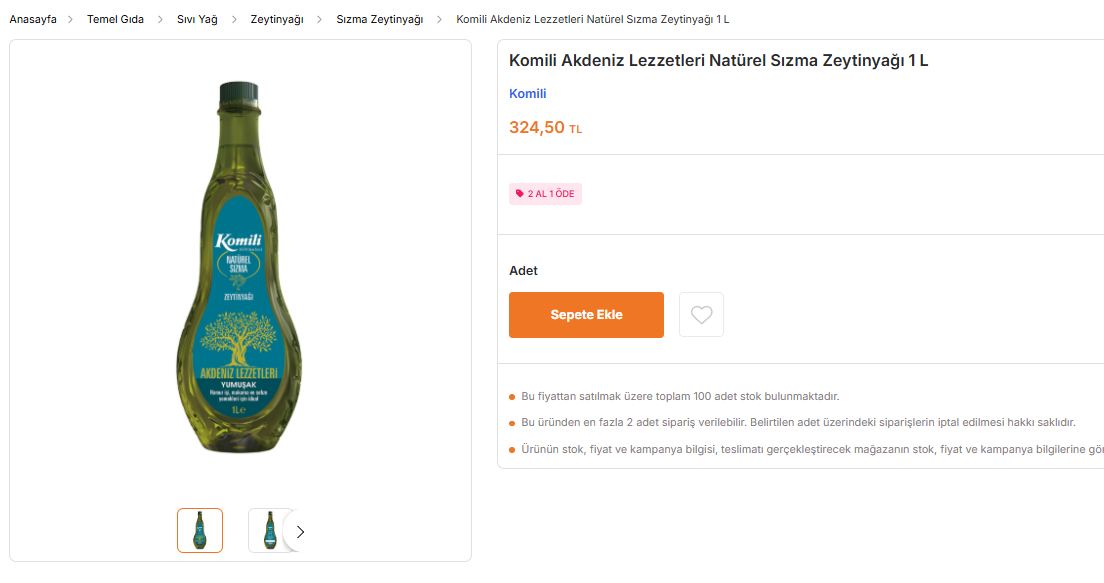Open Temel Gıda breadcrumb category

tap(115, 19)
